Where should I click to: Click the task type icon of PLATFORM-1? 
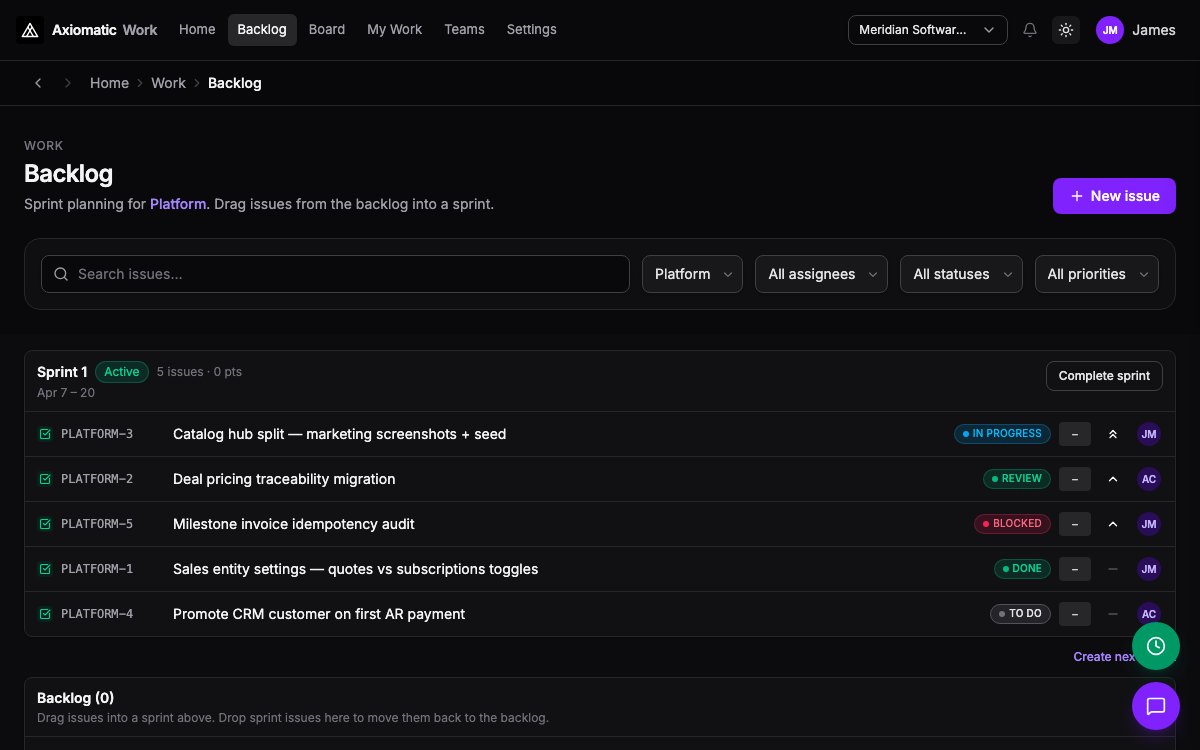click(x=45, y=569)
